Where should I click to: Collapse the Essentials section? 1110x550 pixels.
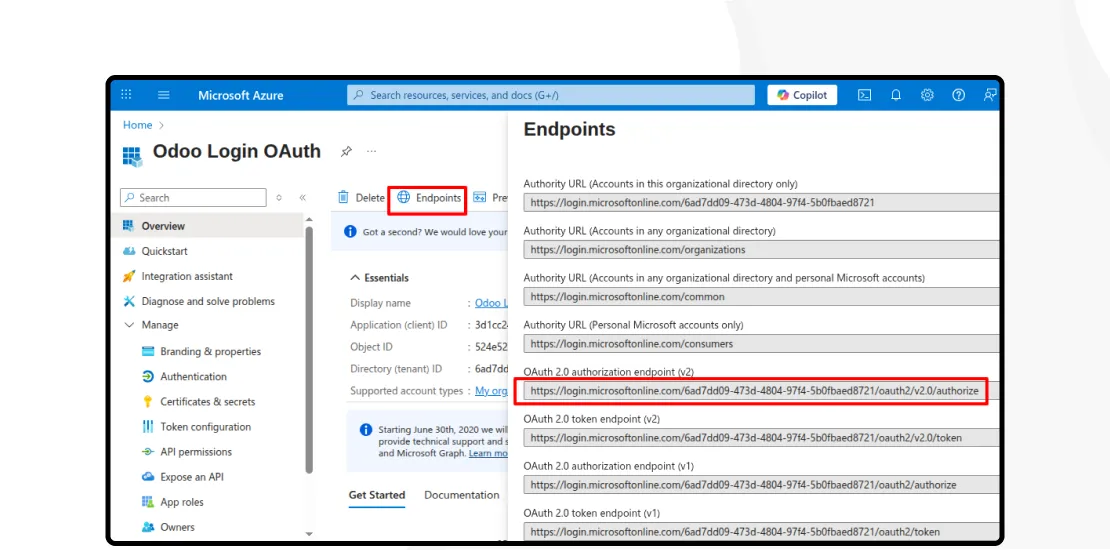355,278
